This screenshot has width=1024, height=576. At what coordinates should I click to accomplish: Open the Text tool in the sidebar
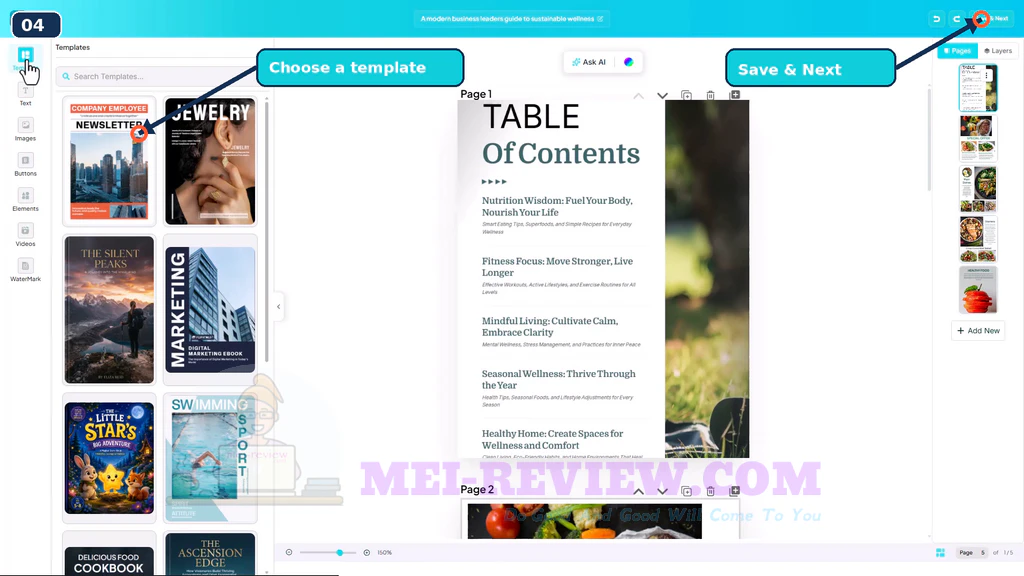(x=25, y=94)
